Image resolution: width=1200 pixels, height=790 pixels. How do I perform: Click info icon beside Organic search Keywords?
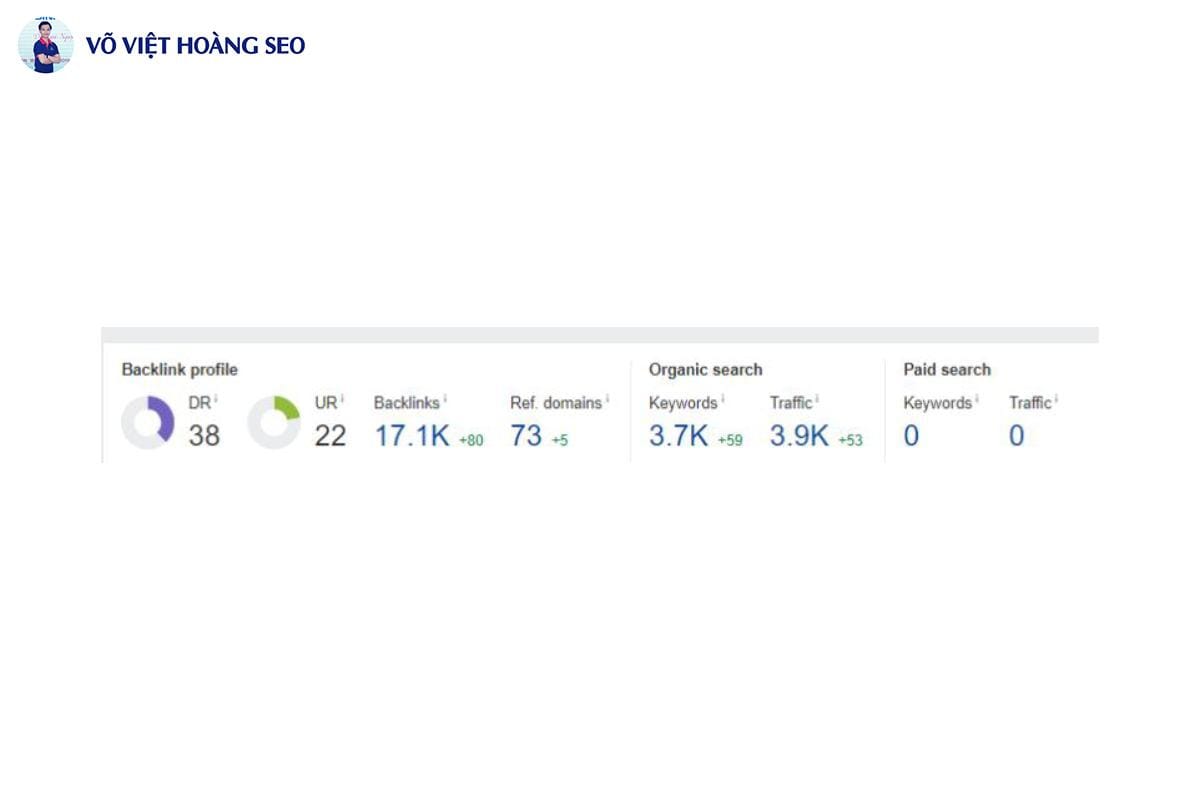[722, 399]
